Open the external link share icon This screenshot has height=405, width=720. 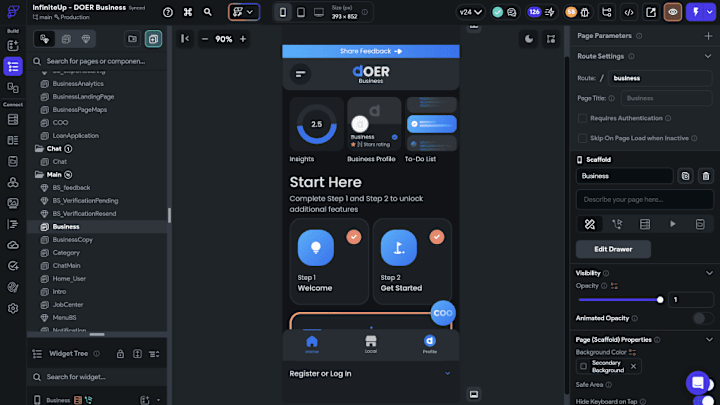point(651,12)
